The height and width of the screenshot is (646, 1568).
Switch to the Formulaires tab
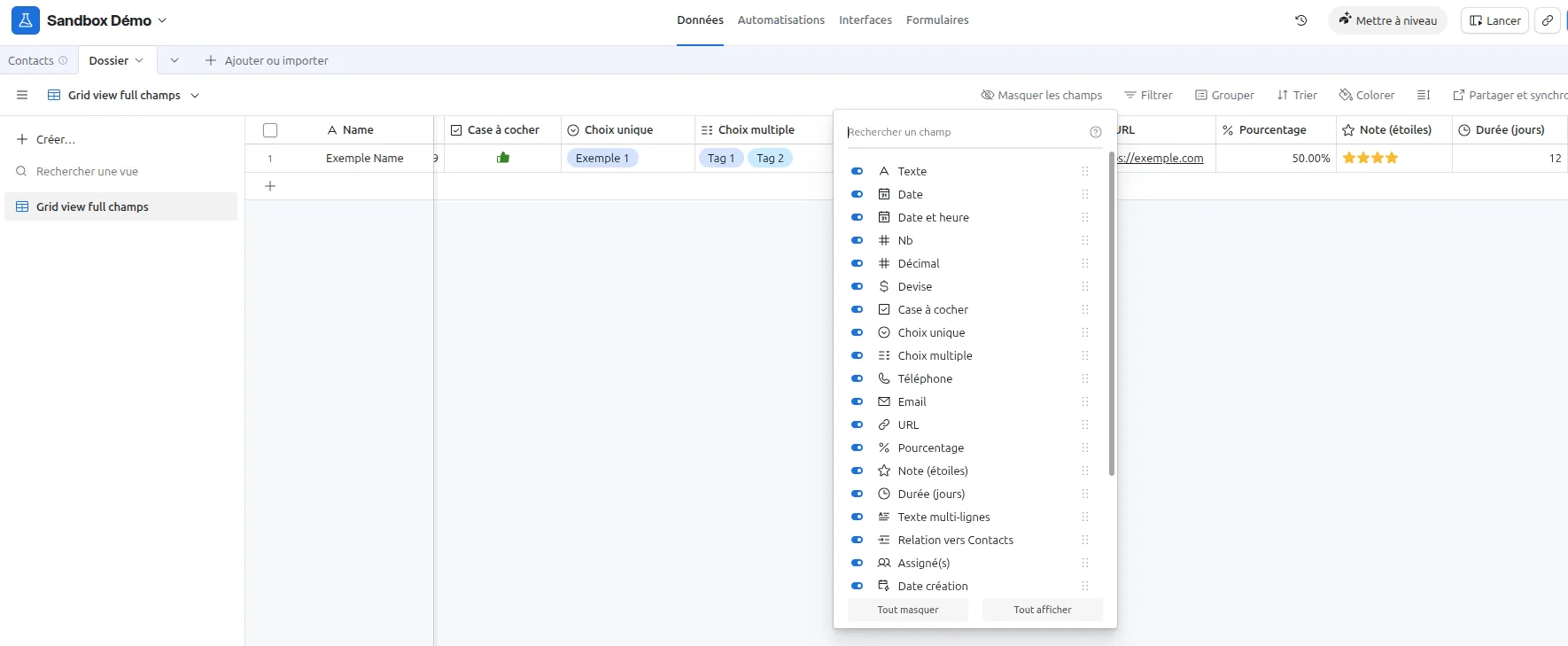pos(937,19)
